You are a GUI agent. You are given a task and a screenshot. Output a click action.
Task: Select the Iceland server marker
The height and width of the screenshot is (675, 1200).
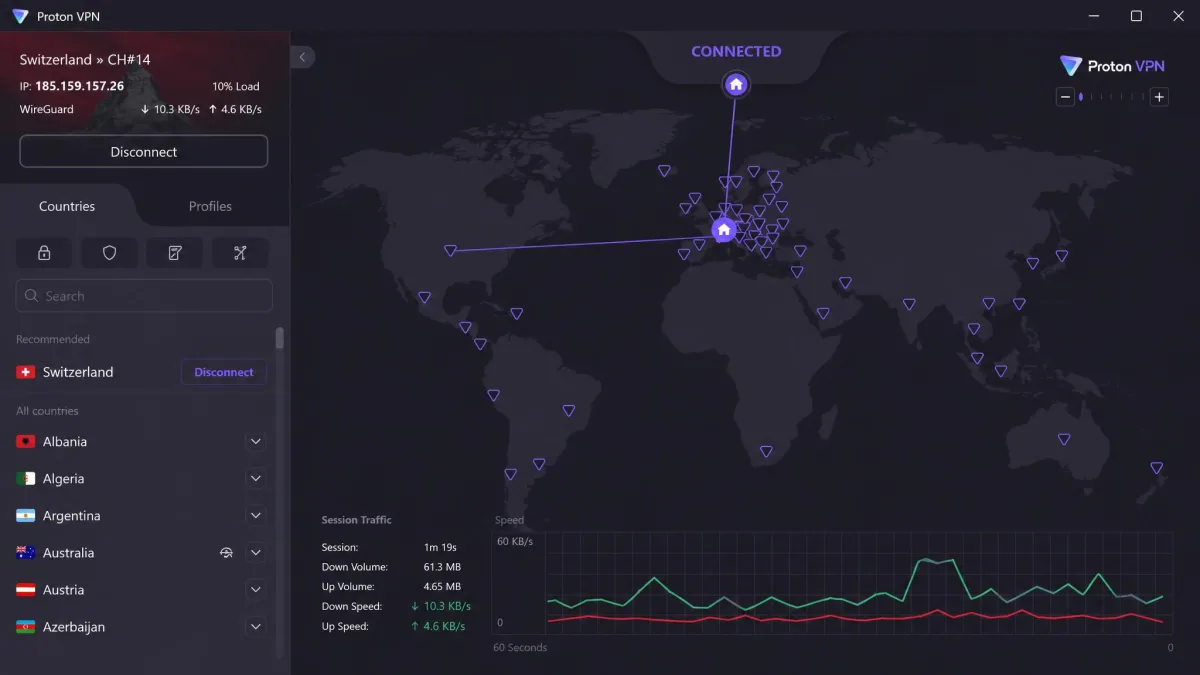pos(664,171)
